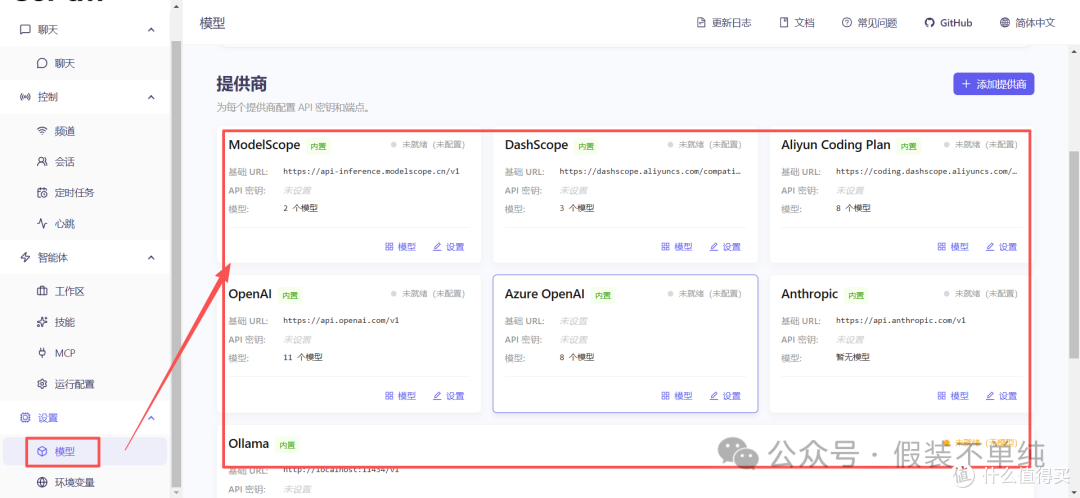Open the 技能 skills page

pos(83,322)
